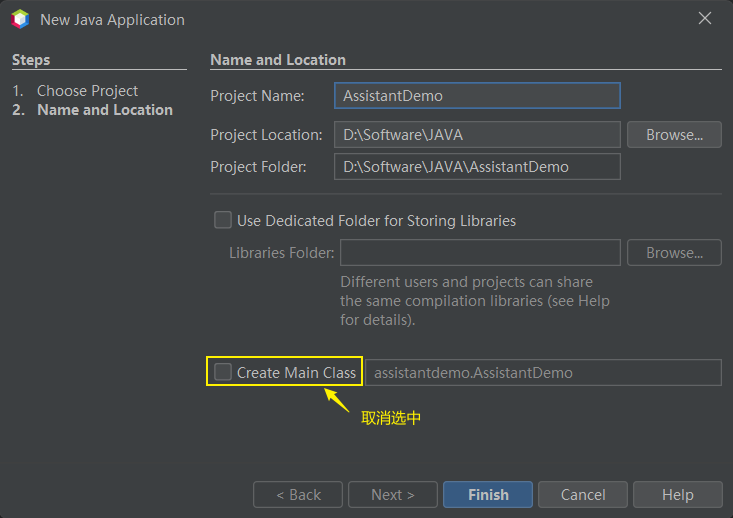Click the Libraries Folder text field
Image resolution: width=733 pixels, height=518 pixels.
pyautogui.click(x=480, y=253)
